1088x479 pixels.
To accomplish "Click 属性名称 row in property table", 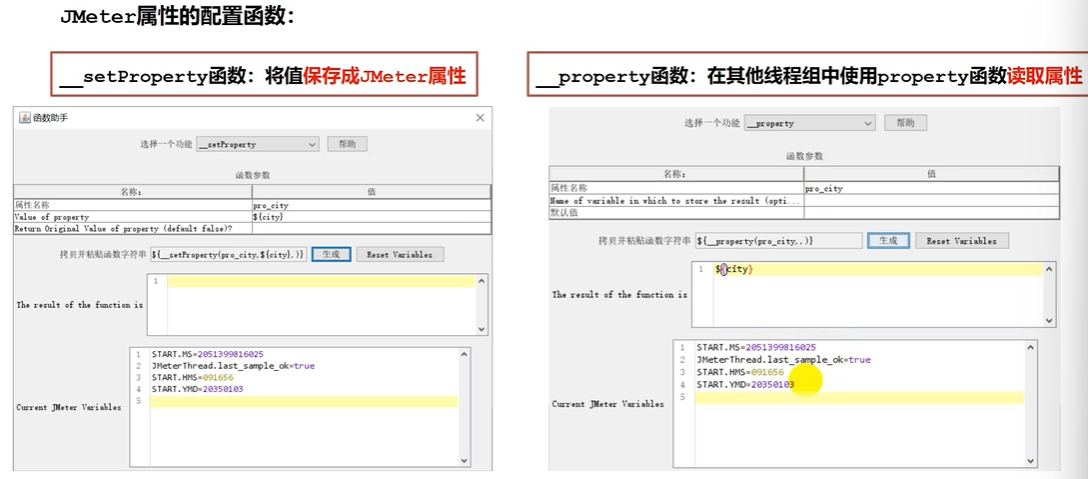I will [x=677, y=188].
